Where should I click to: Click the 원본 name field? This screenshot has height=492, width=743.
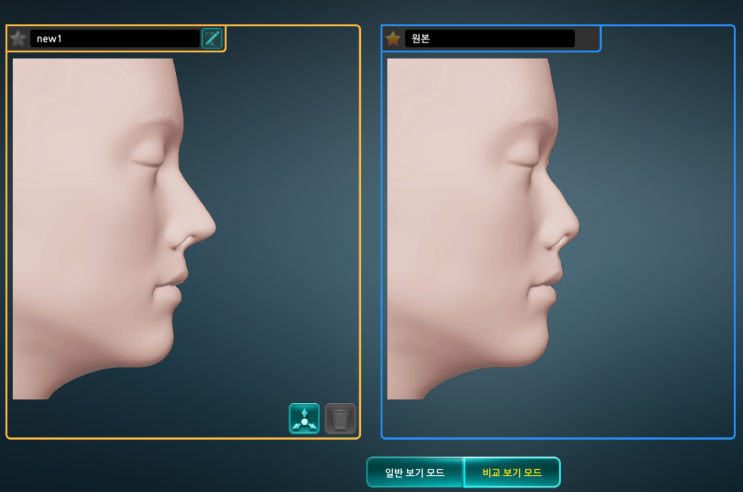[490, 38]
